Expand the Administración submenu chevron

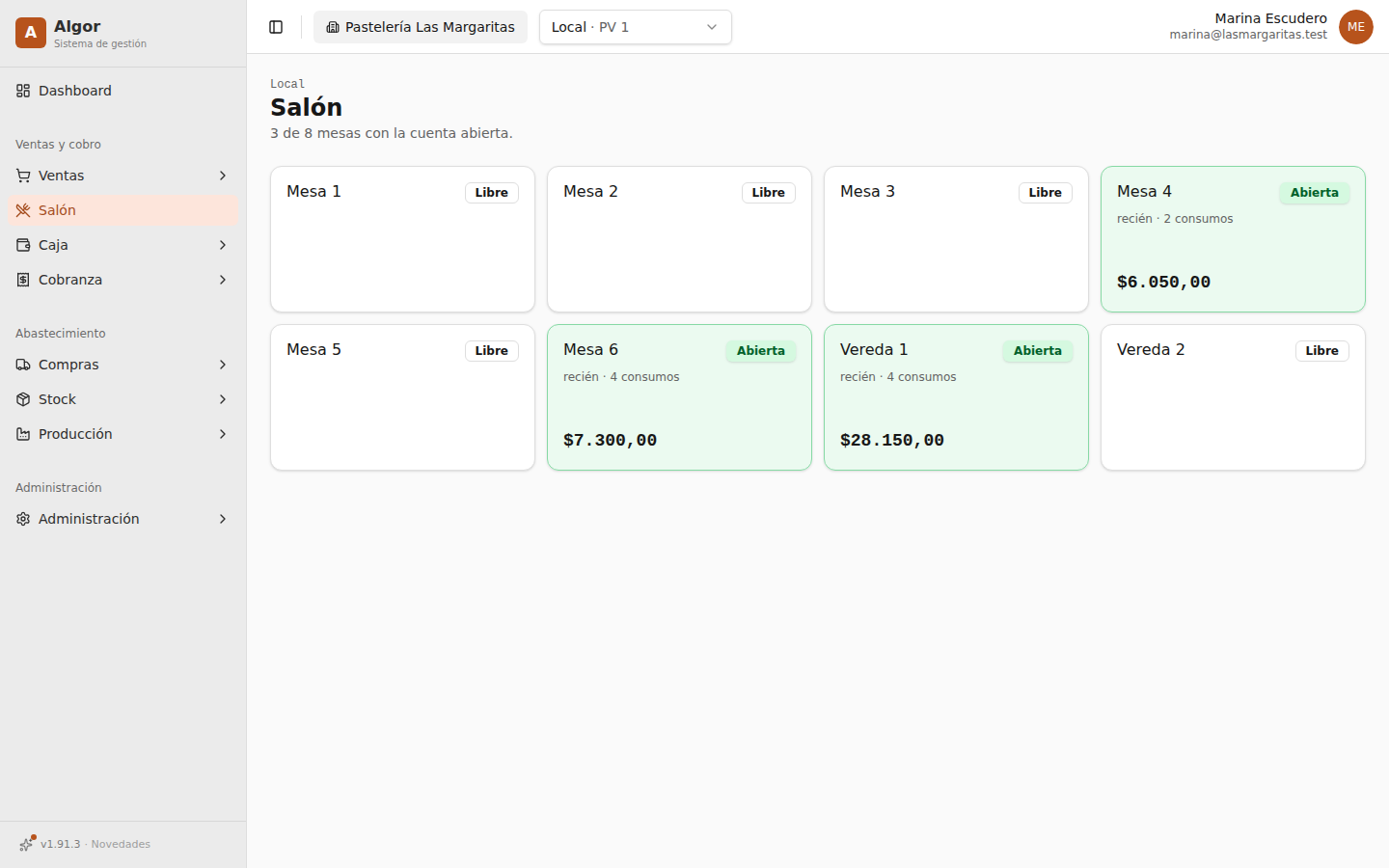point(223,519)
